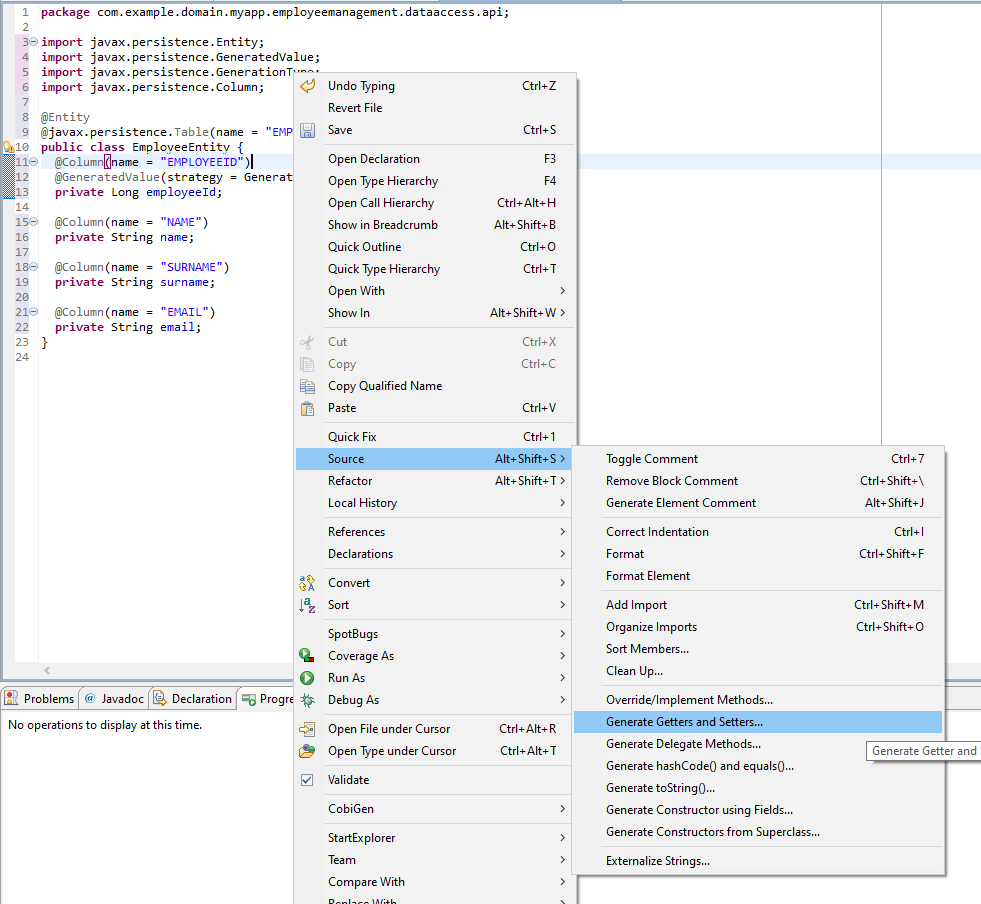Switch to the Problems tab

40,699
